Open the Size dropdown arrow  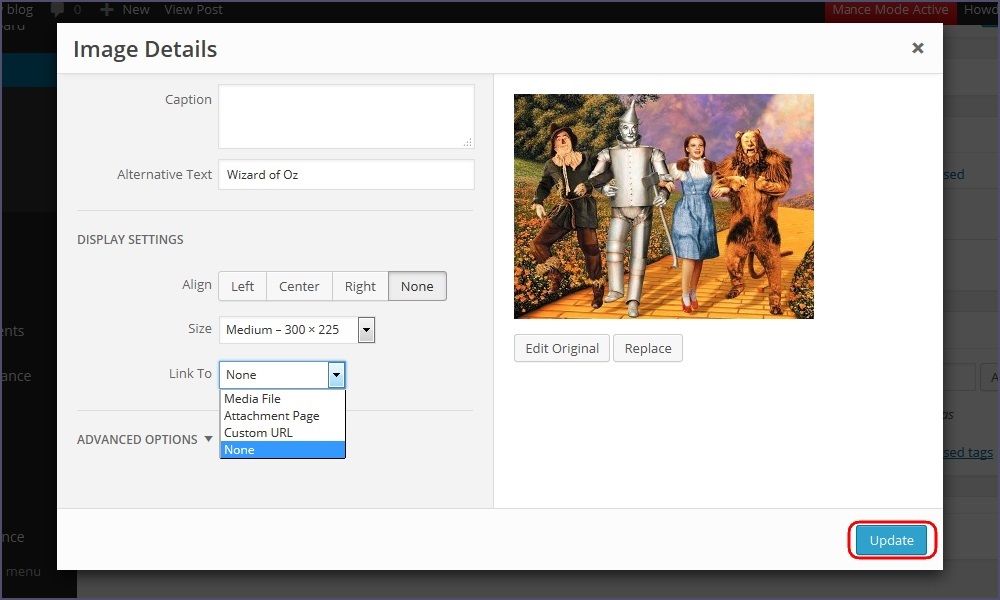pyautogui.click(x=366, y=330)
